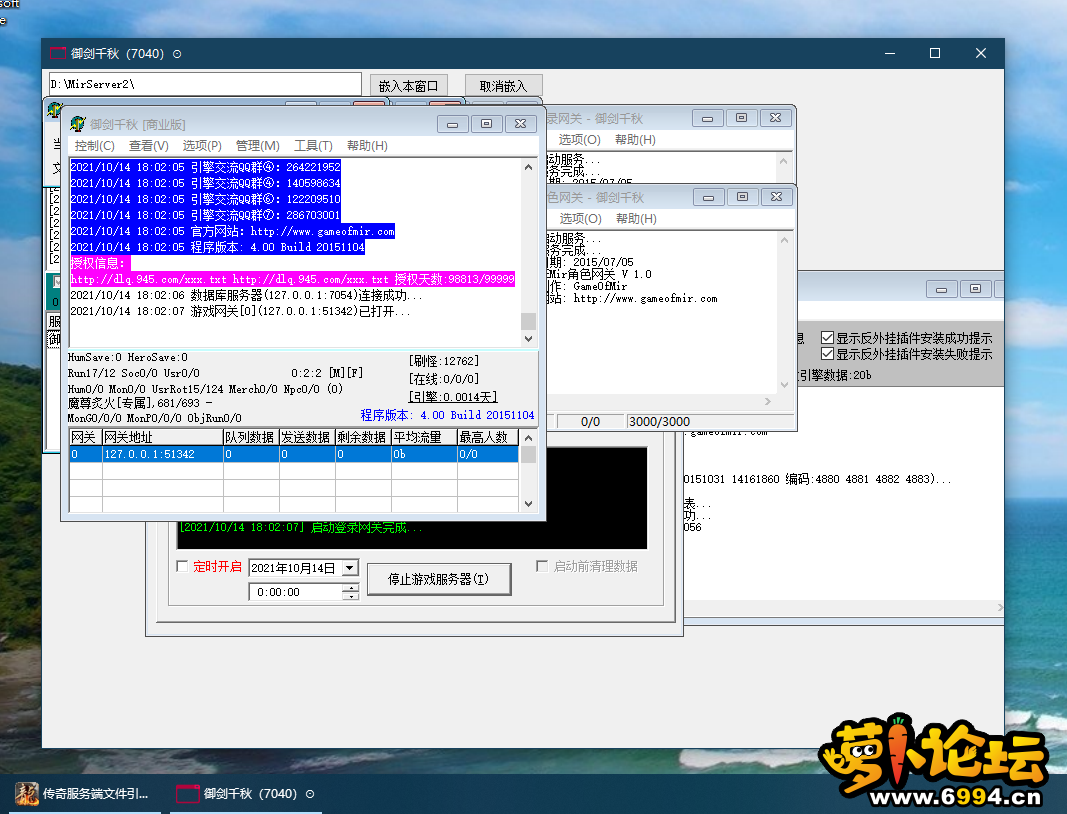Click the 御剑千秋 [商业版] window app icon

click(78, 124)
